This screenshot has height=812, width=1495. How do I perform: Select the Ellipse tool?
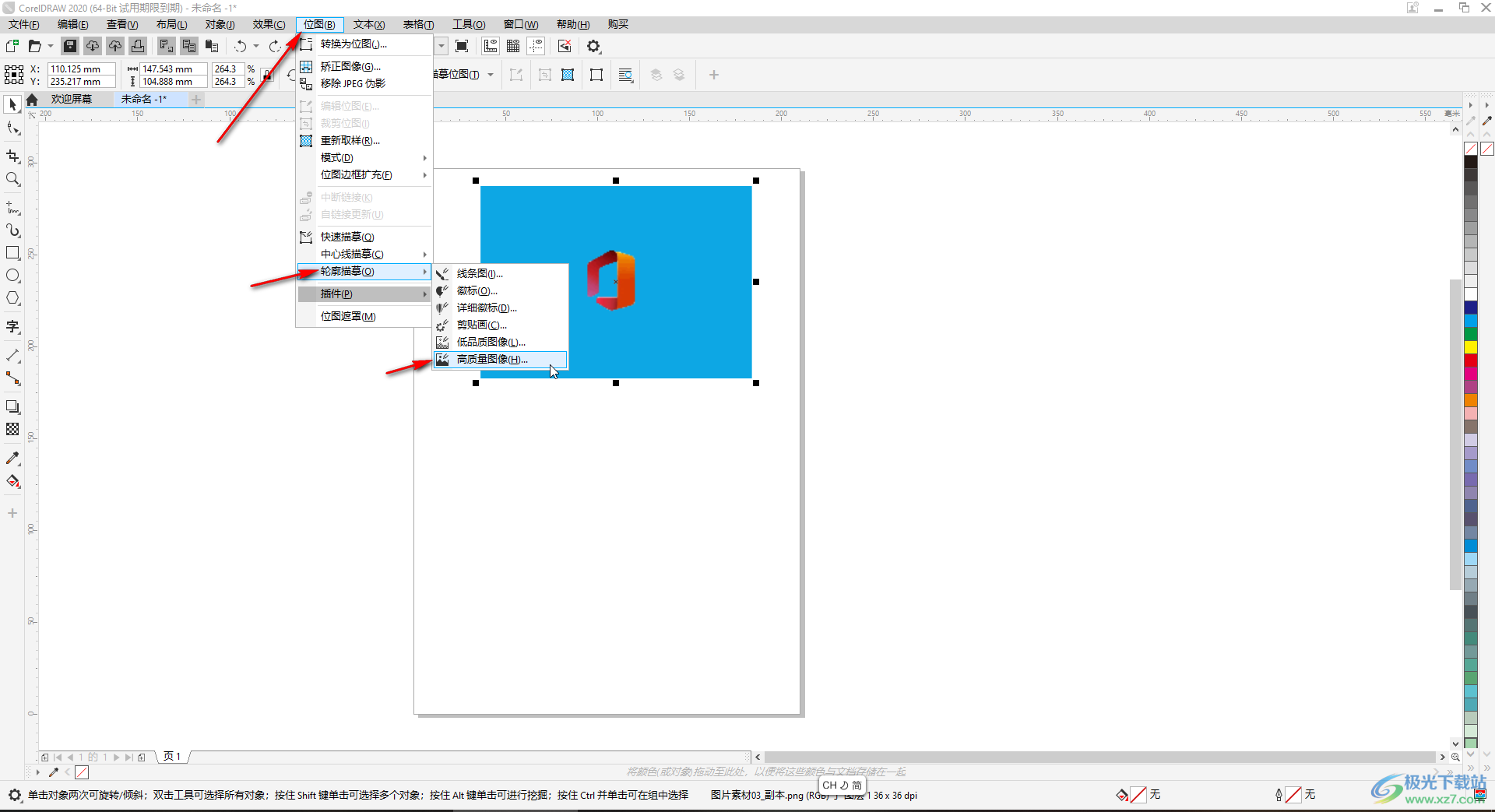click(12, 276)
